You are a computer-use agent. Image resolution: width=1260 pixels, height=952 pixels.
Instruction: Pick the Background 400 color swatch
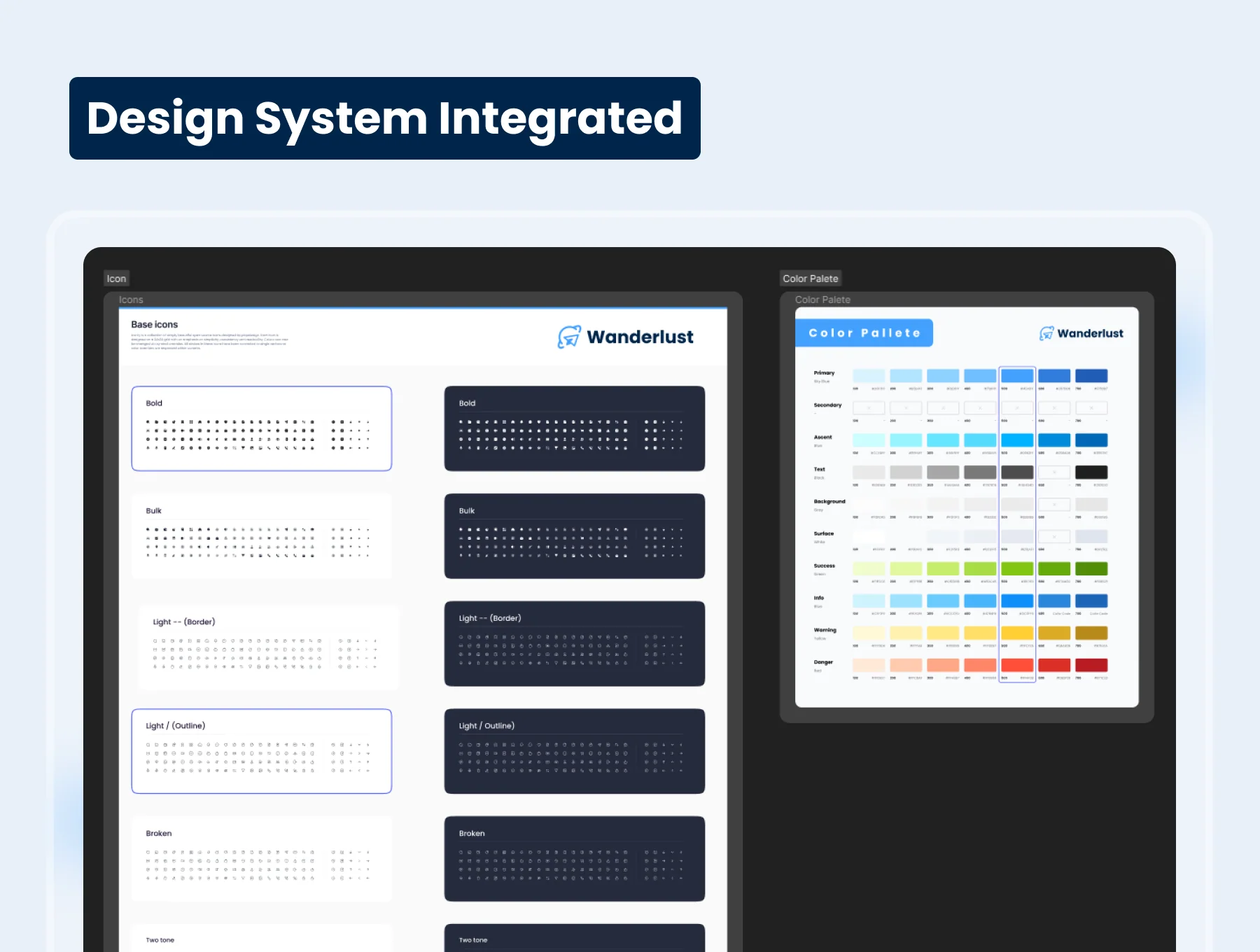point(980,505)
